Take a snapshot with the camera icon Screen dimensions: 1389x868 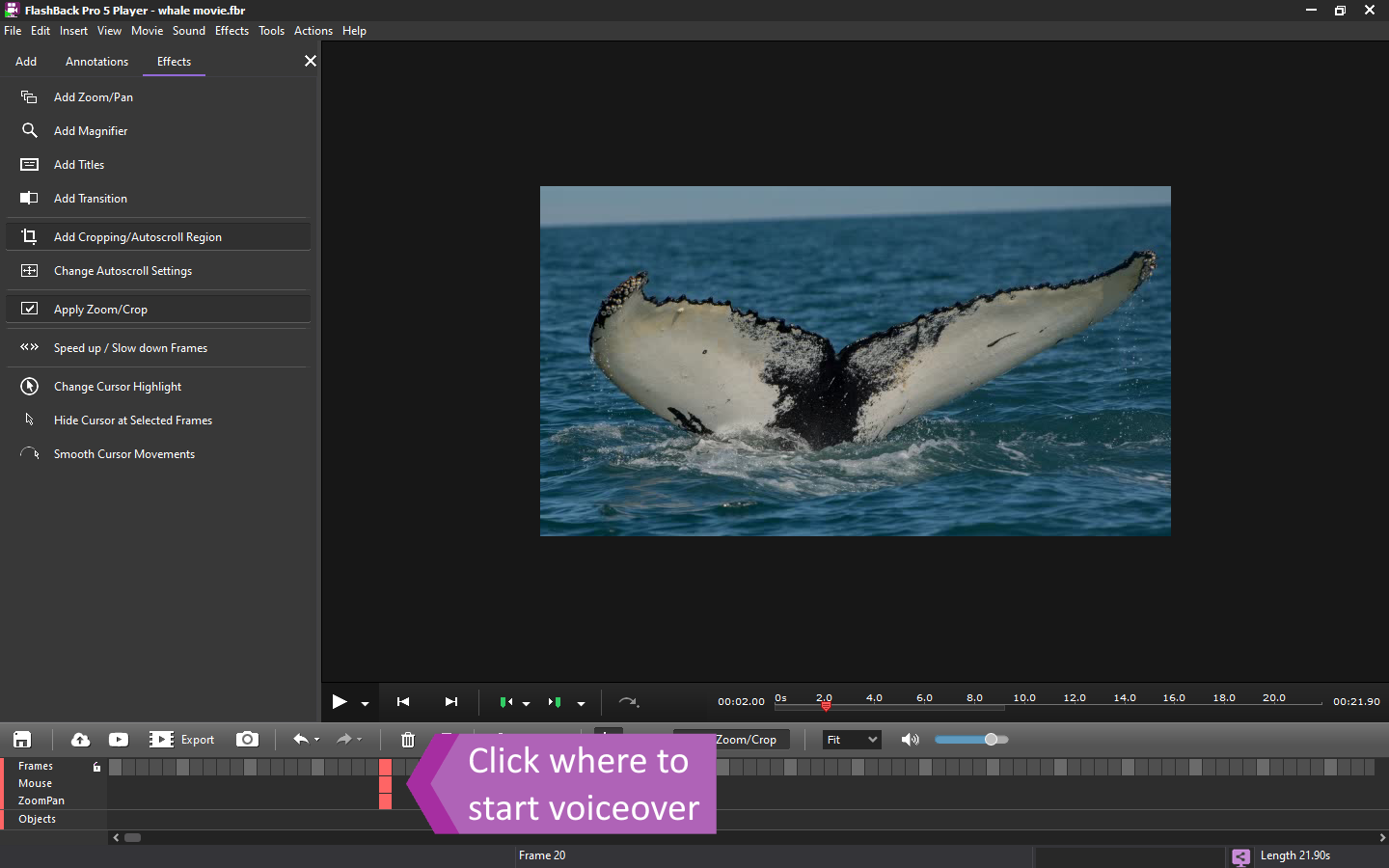click(x=248, y=739)
